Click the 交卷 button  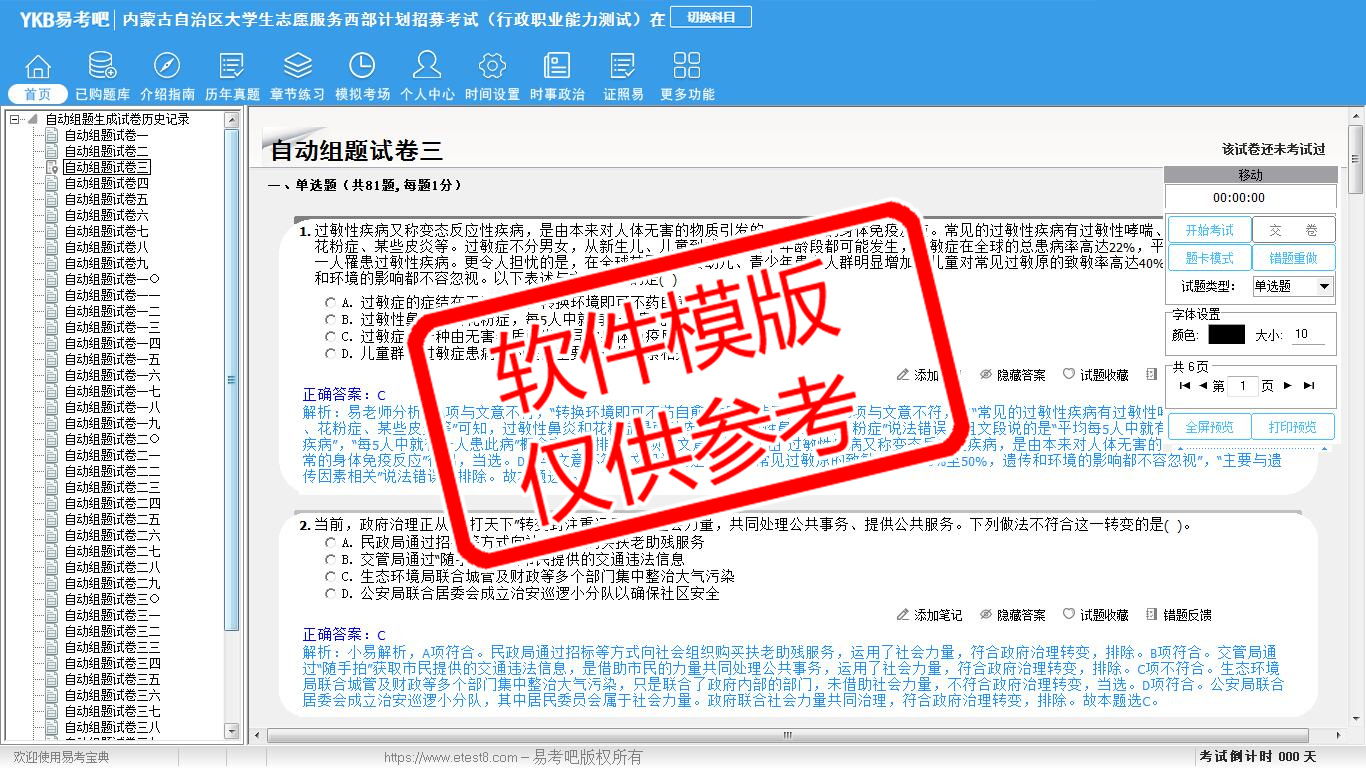1294,230
